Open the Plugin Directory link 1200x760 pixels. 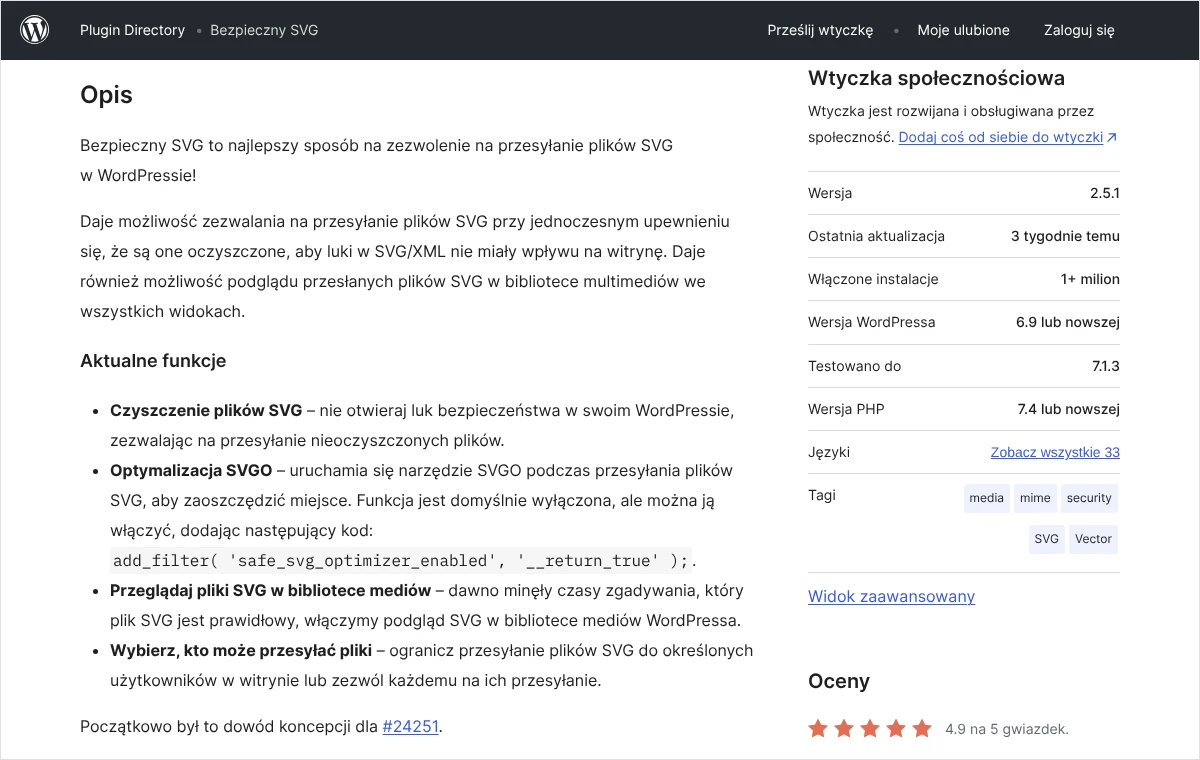(x=132, y=30)
